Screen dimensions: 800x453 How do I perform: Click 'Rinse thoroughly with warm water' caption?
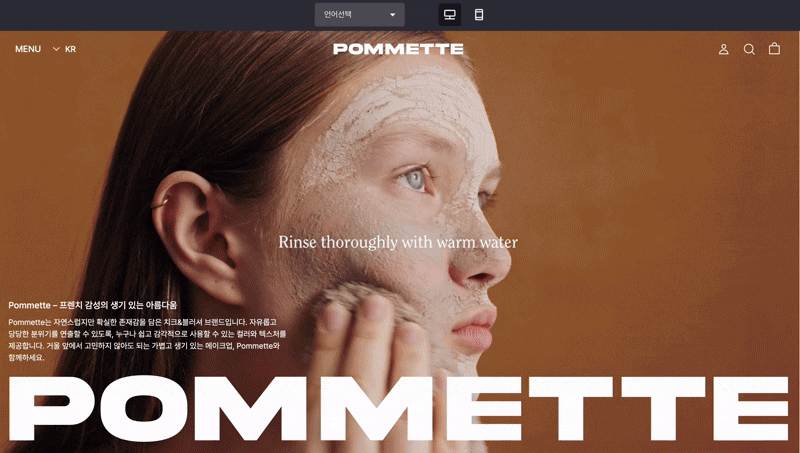(x=398, y=242)
